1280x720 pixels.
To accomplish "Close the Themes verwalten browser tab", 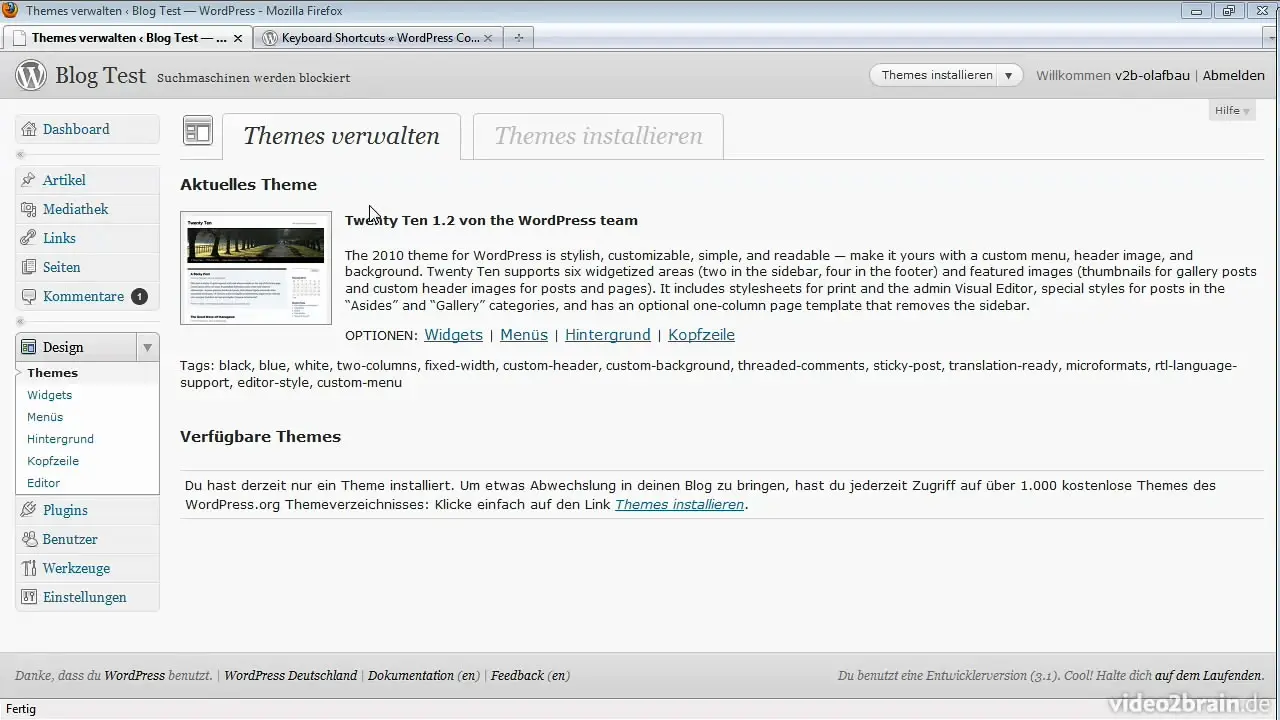I will coord(238,38).
